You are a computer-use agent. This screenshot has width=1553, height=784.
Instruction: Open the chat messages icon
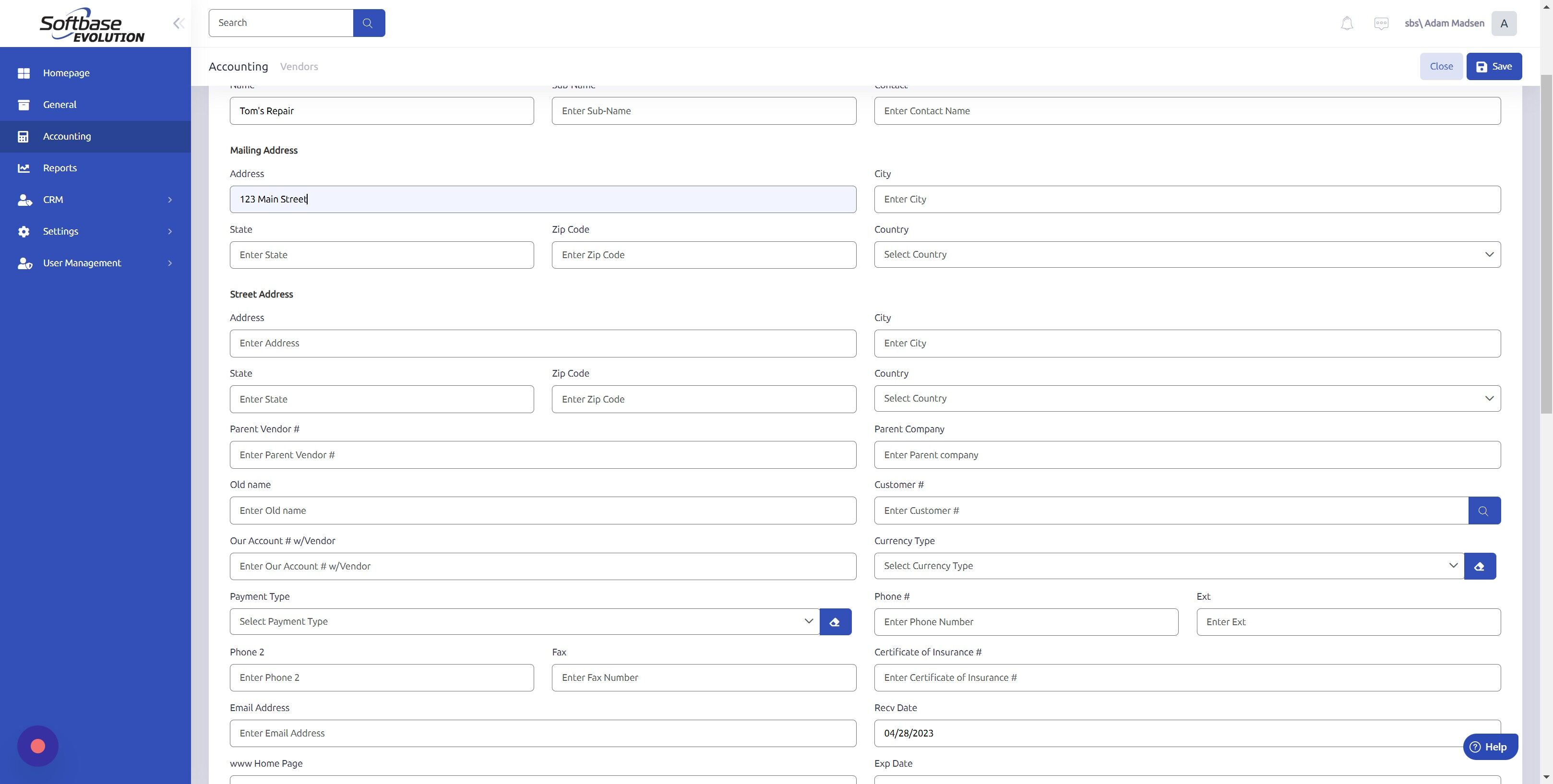(1381, 23)
